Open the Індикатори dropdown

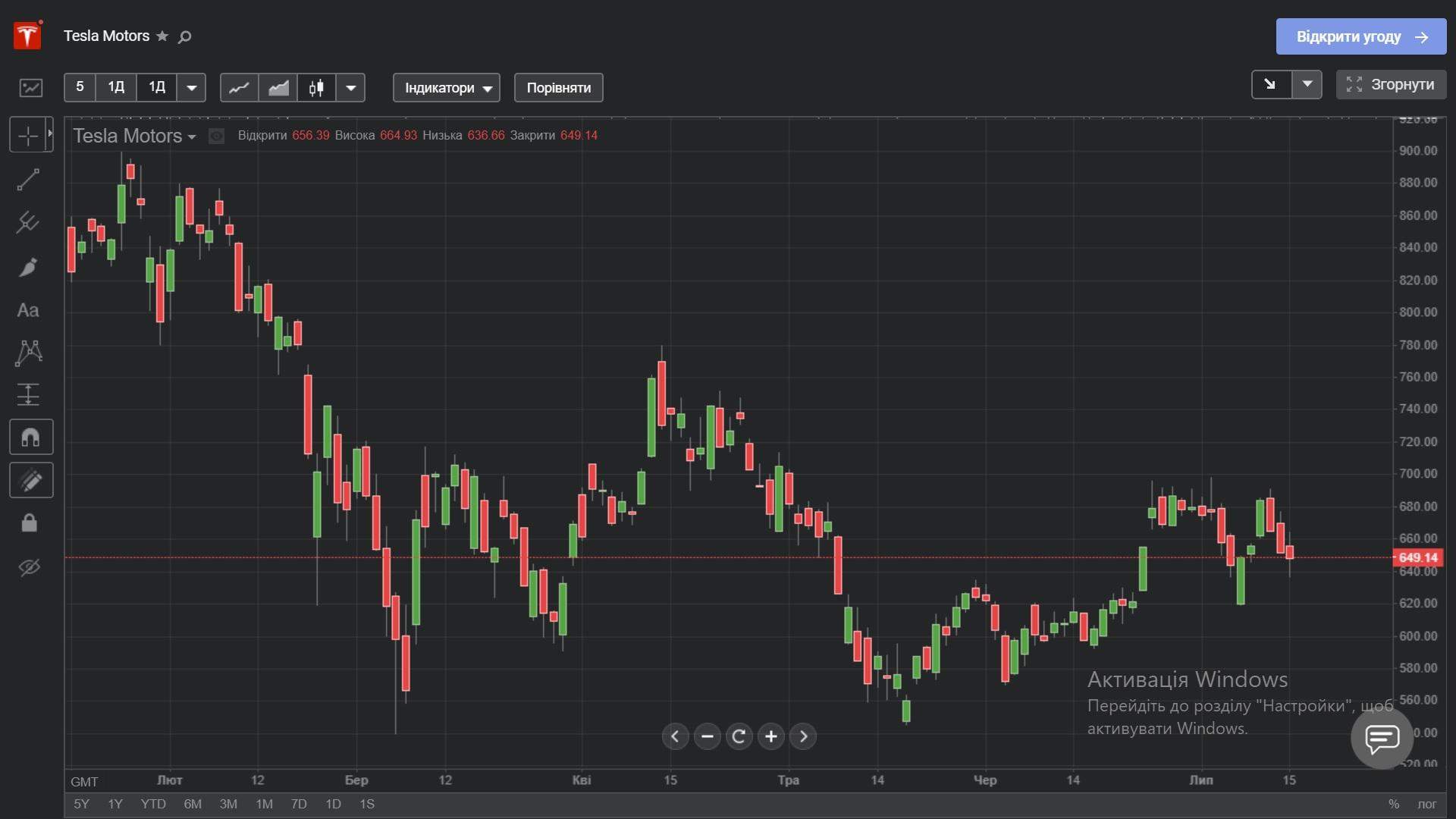tap(446, 87)
